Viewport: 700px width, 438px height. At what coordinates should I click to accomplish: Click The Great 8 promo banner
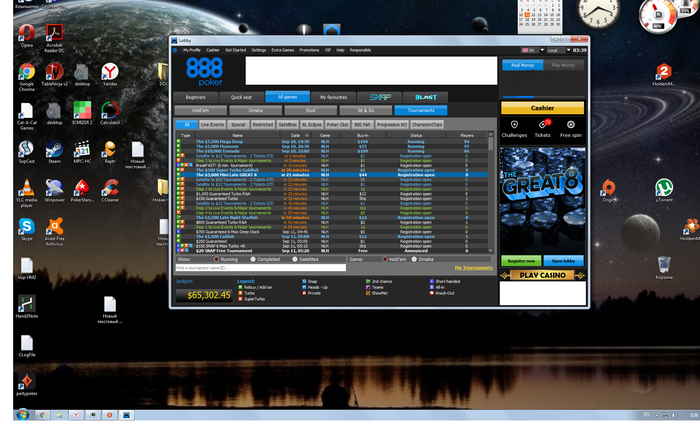(x=542, y=201)
